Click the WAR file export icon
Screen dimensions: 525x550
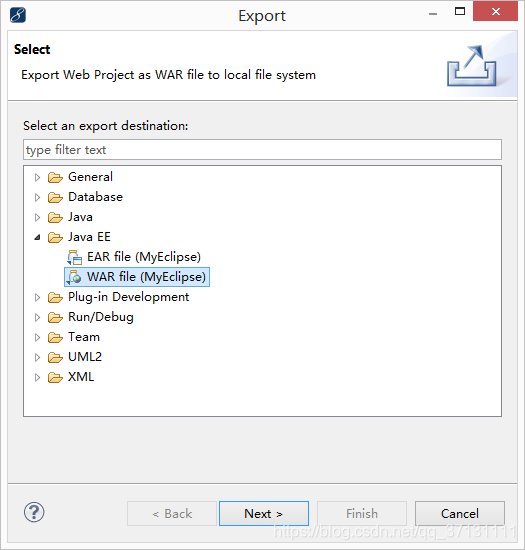[74, 277]
